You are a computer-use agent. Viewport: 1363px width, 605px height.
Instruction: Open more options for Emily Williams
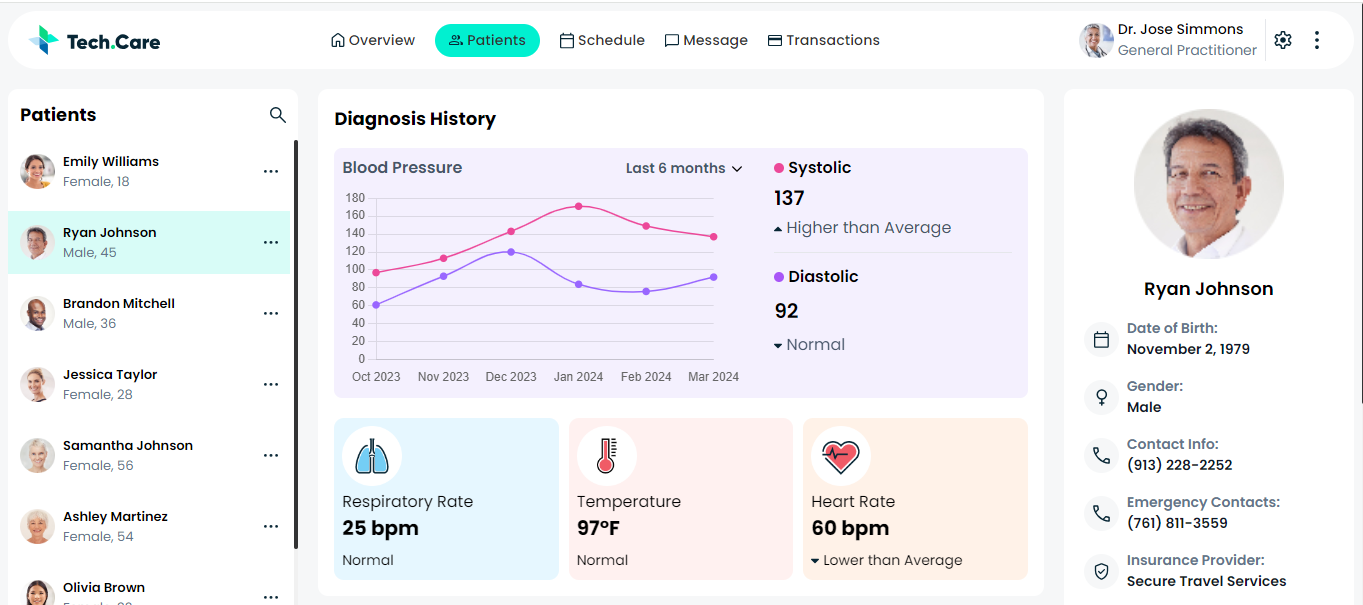click(x=271, y=171)
